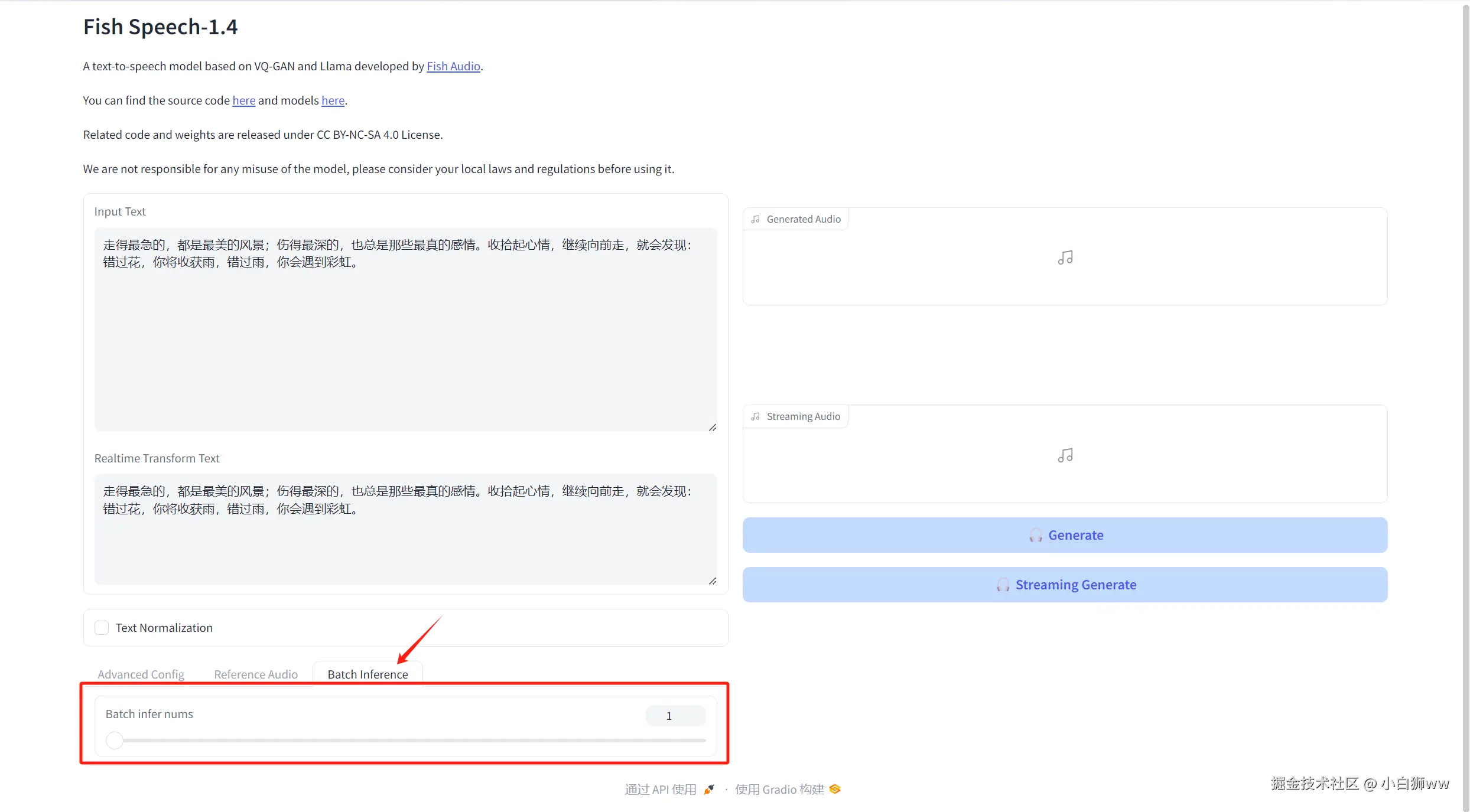Screen dimensions: 1470x812
Task: Open the Reference Audio tab
Action: (256, 674)
